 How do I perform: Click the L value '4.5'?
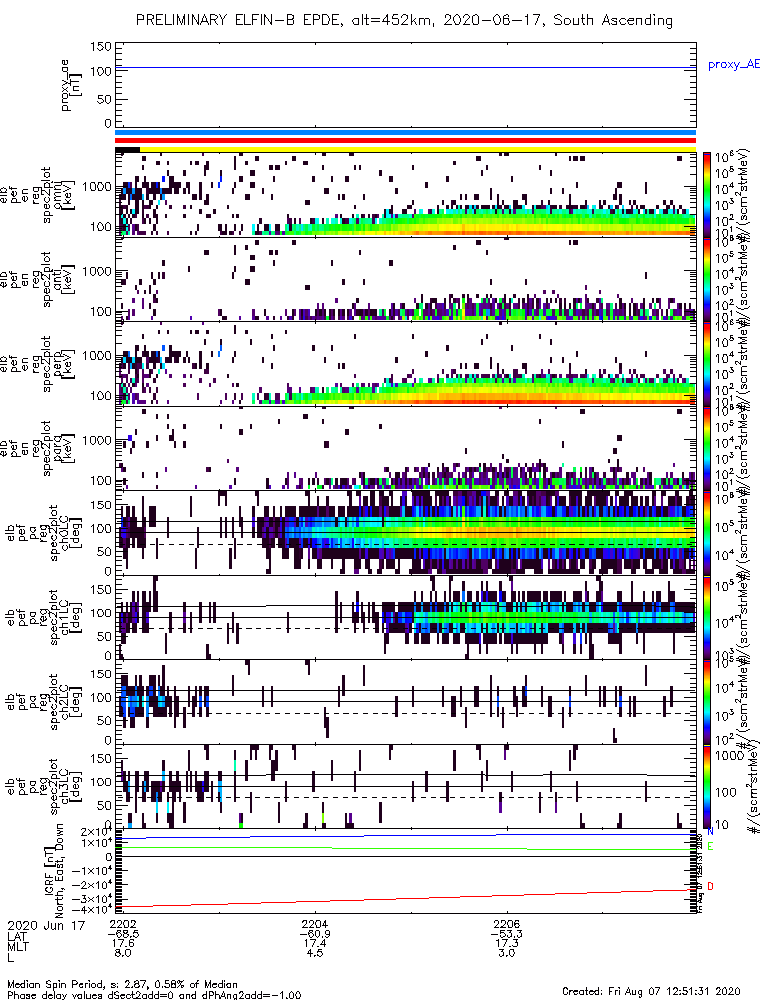pyautogui.click(x=314, y=953)
